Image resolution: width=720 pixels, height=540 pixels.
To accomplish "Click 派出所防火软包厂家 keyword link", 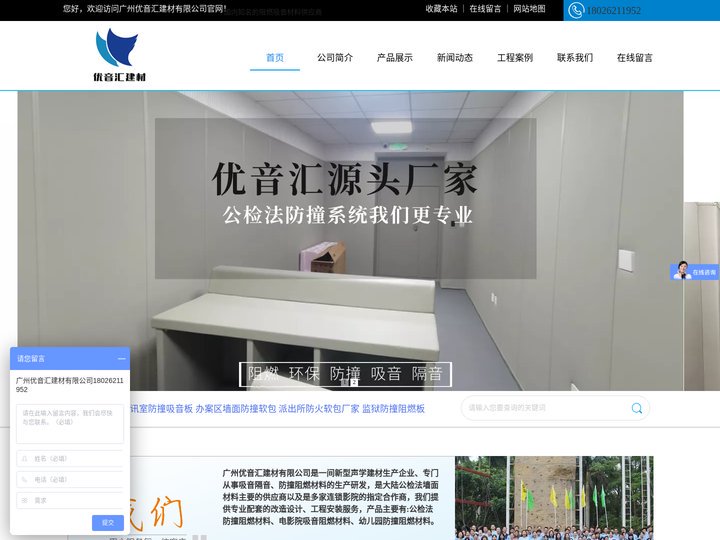I will [319, 409].
